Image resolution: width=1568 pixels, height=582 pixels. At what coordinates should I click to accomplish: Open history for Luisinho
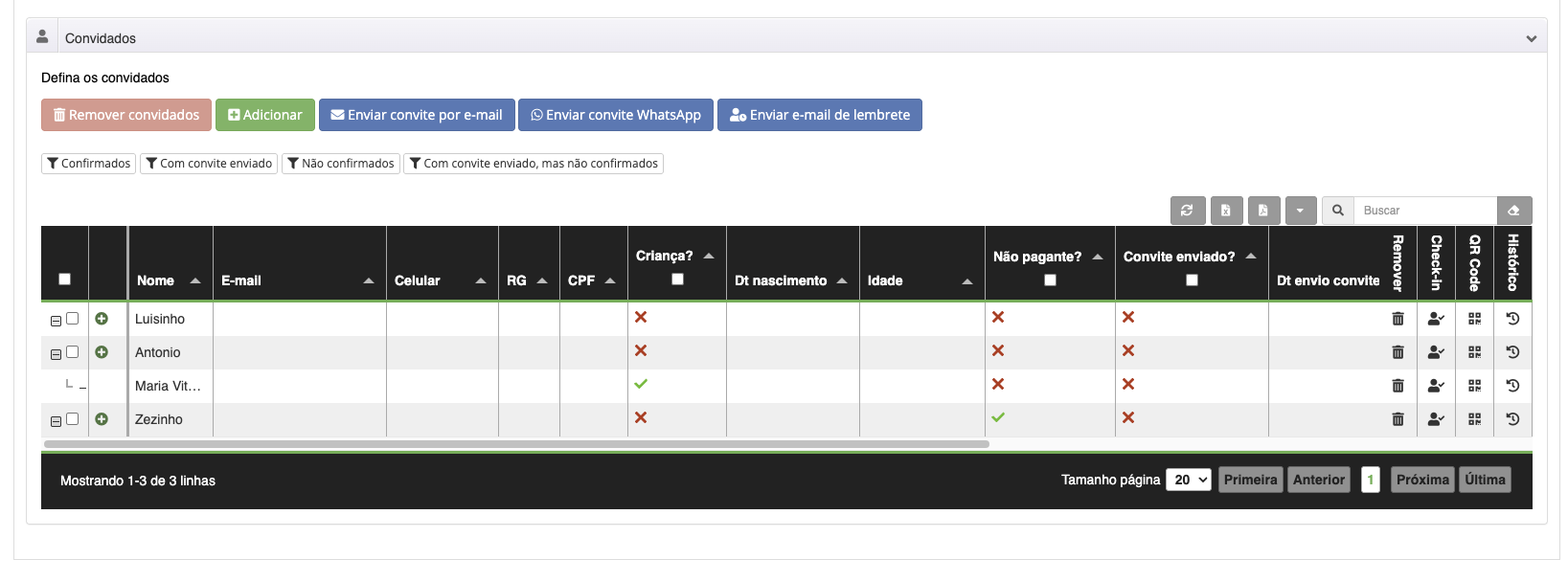click(x=1513, y=319)
